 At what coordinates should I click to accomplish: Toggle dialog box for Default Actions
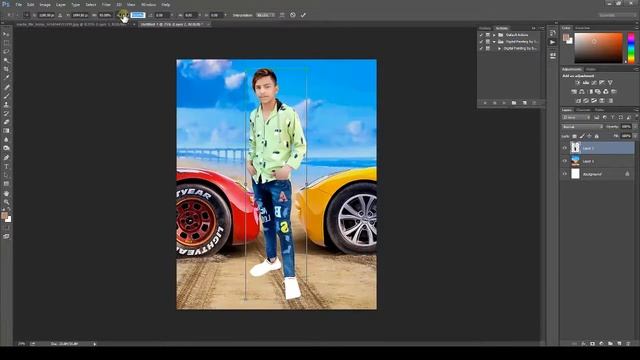pyautogui.click(x=487, y=35)
